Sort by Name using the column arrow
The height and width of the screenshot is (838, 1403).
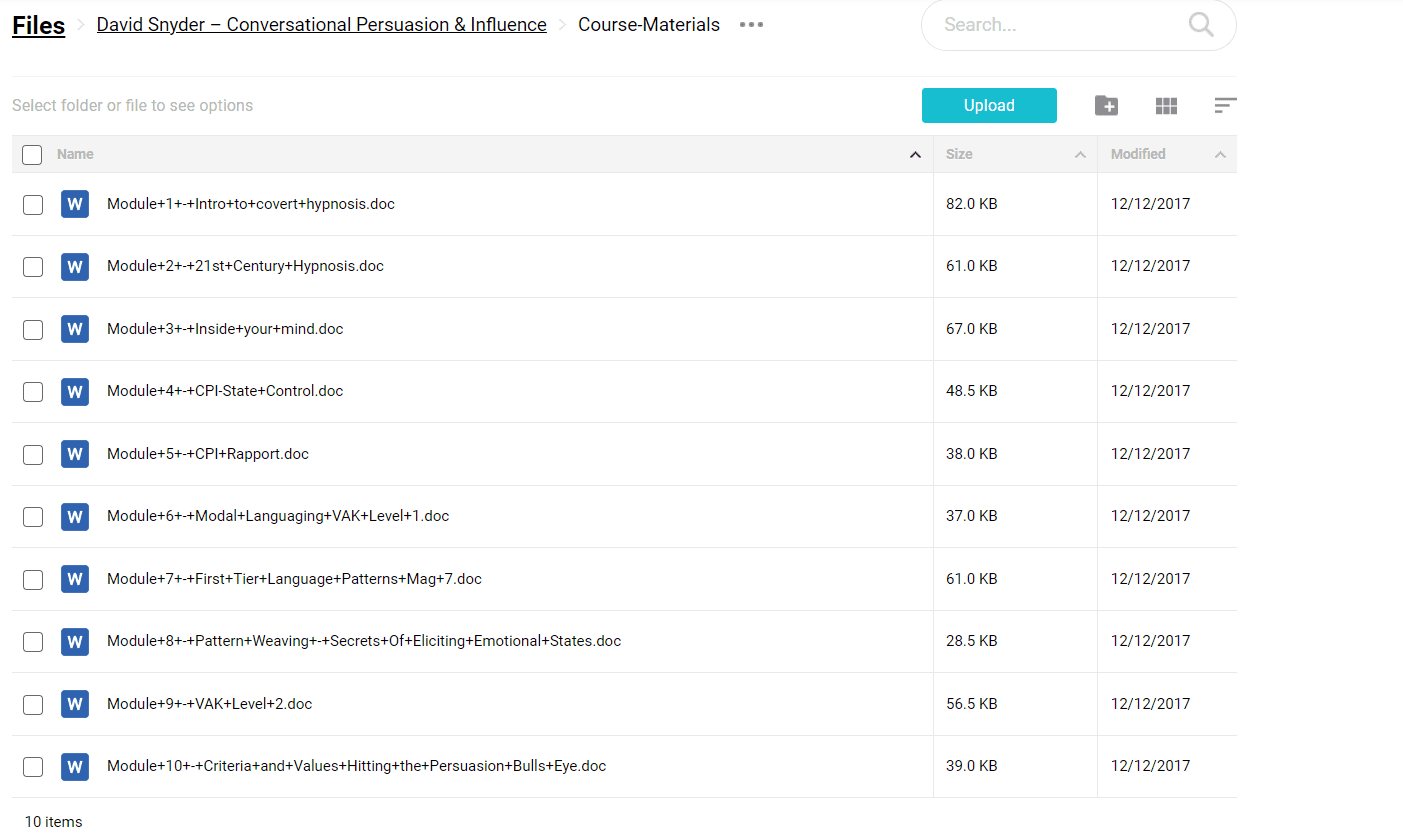point(915,155)
